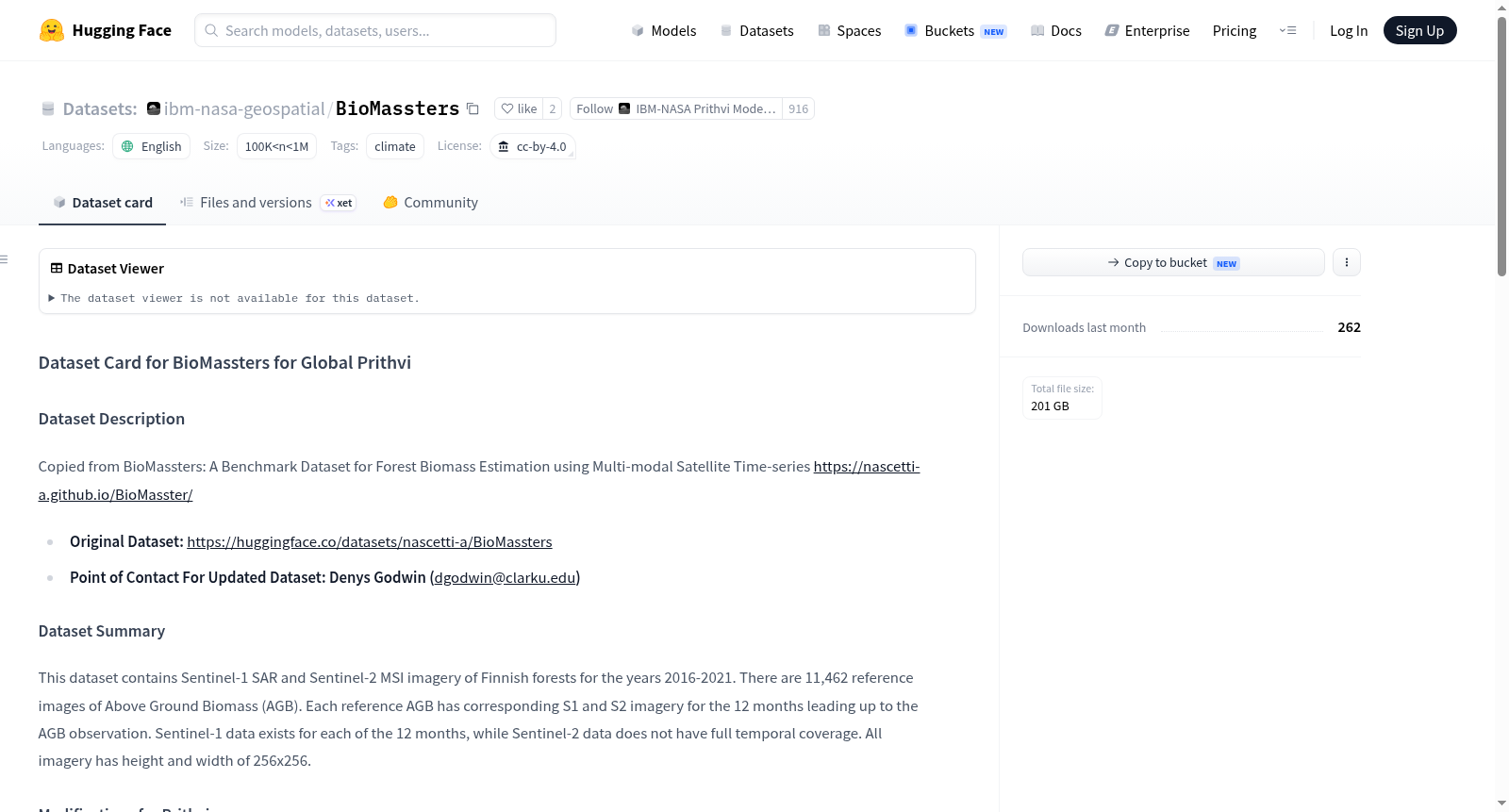Click the scrollbar down arrow
The image size is (1509, 812).
pos(1501,804)
